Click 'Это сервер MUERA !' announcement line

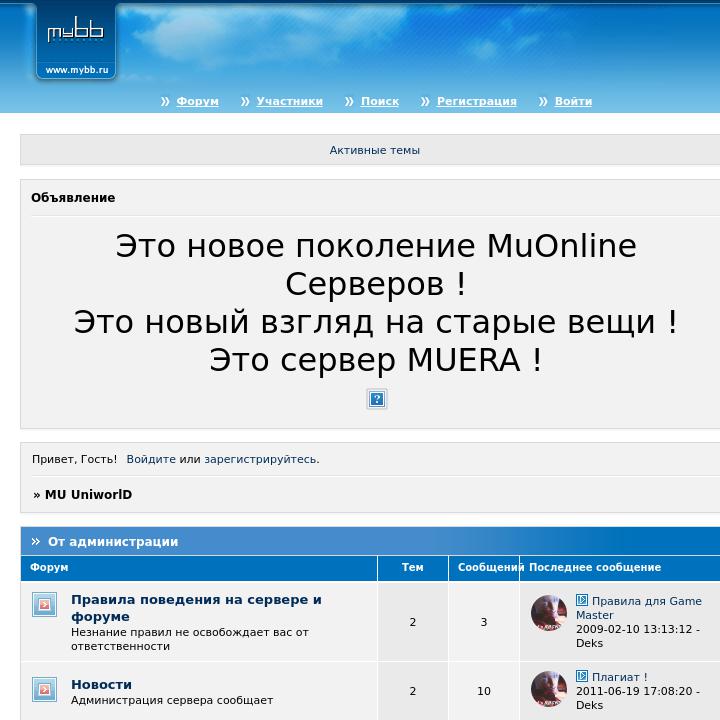pyautogui.click(x=376, y=360)
